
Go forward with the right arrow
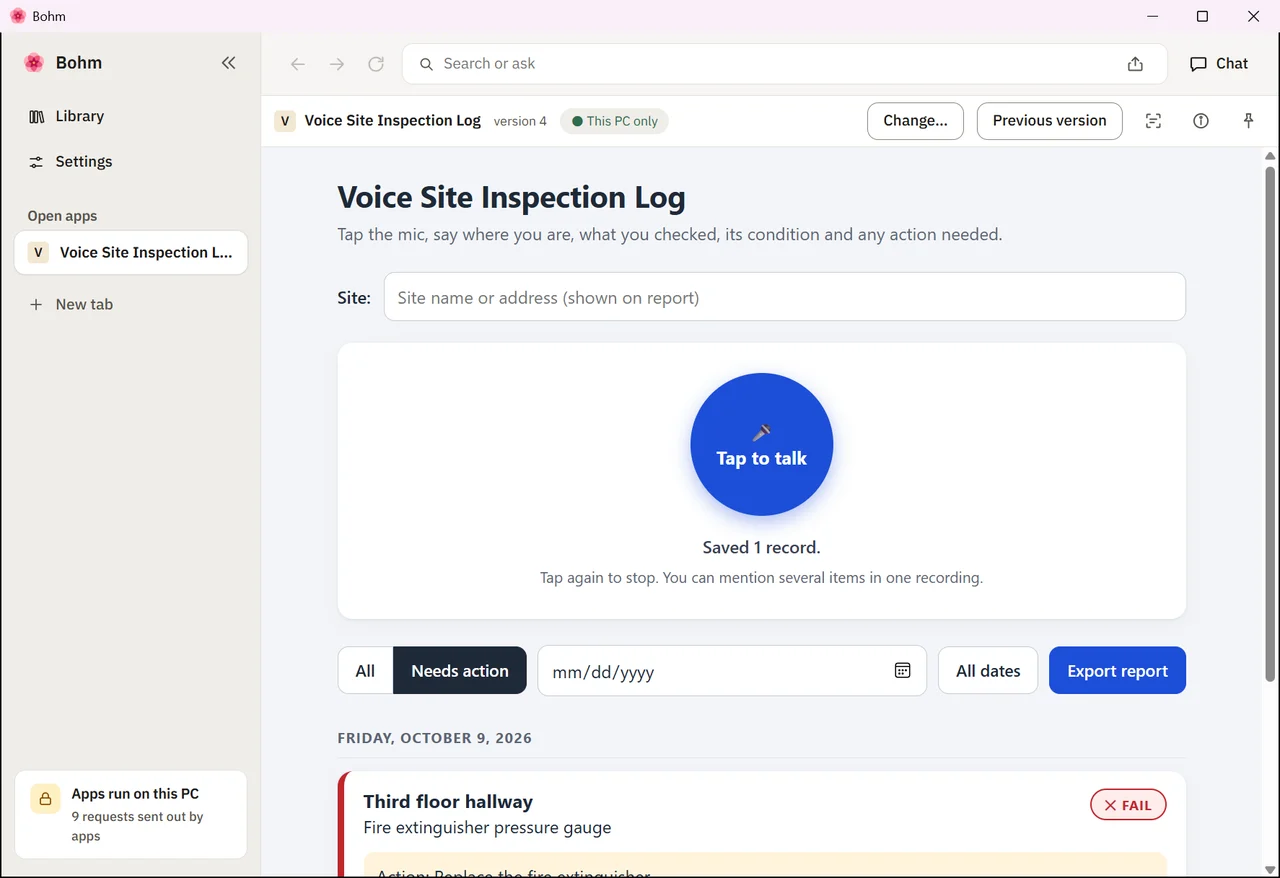(x=337, y=64)
